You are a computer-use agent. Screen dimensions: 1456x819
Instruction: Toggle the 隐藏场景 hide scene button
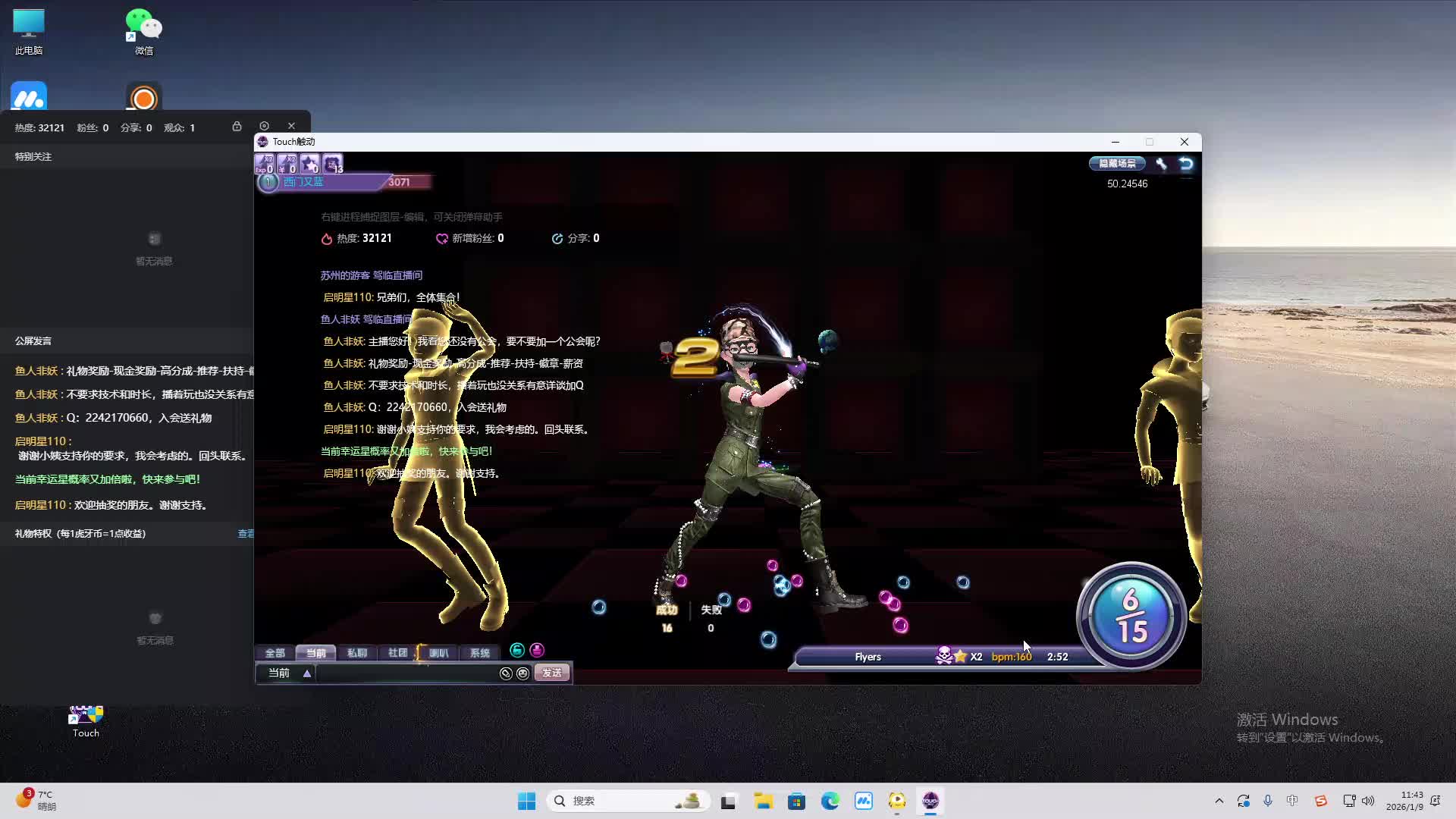click(x=1117, y=164)
